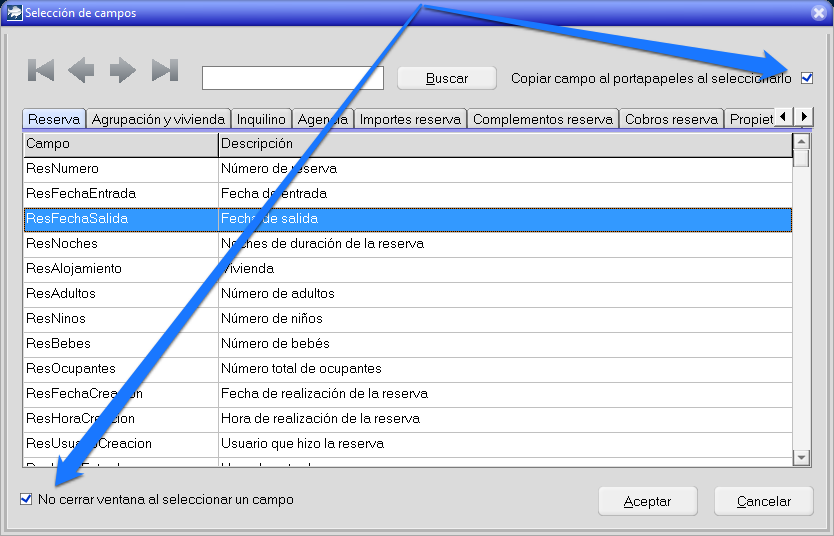Screen dimensions: 834x536
Task: Open the partially visible Propiet tab
Action: tap(750, 119)
